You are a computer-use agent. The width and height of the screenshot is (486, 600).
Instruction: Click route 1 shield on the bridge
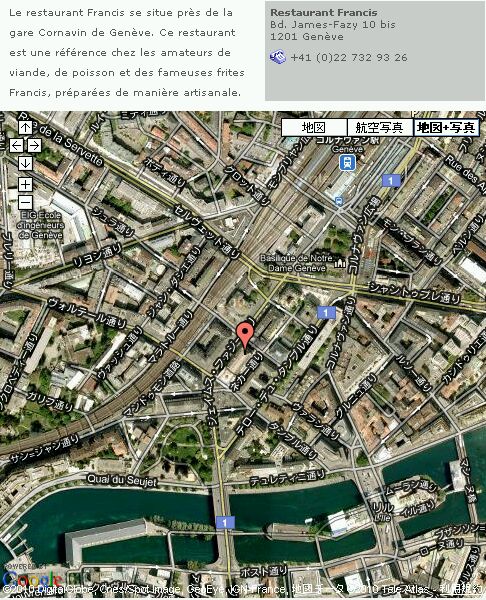coord(225,522)
